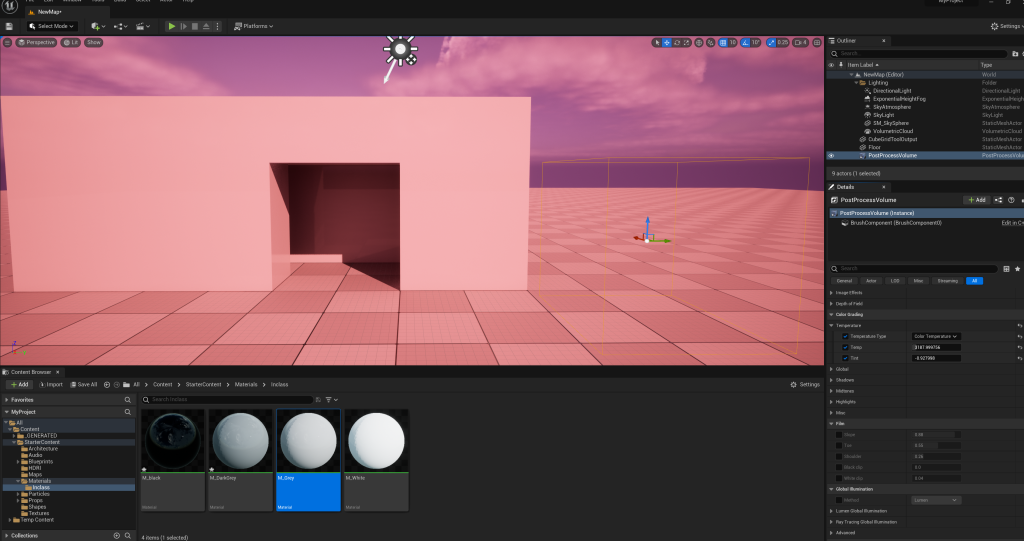The height and width of the screenshot is (541, 1024).
Task: Toggle rotation angle snapping
Action: pyautogui.click(x=745, y=42)
